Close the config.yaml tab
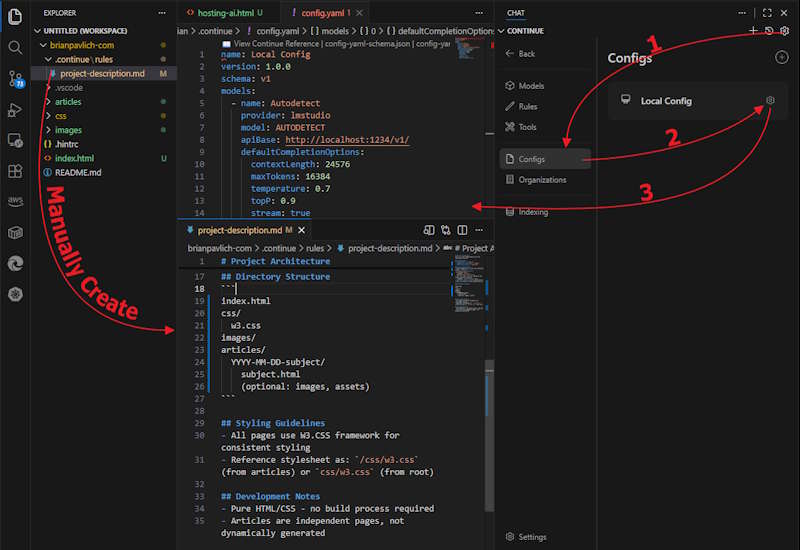 click(x=360, y=13)
